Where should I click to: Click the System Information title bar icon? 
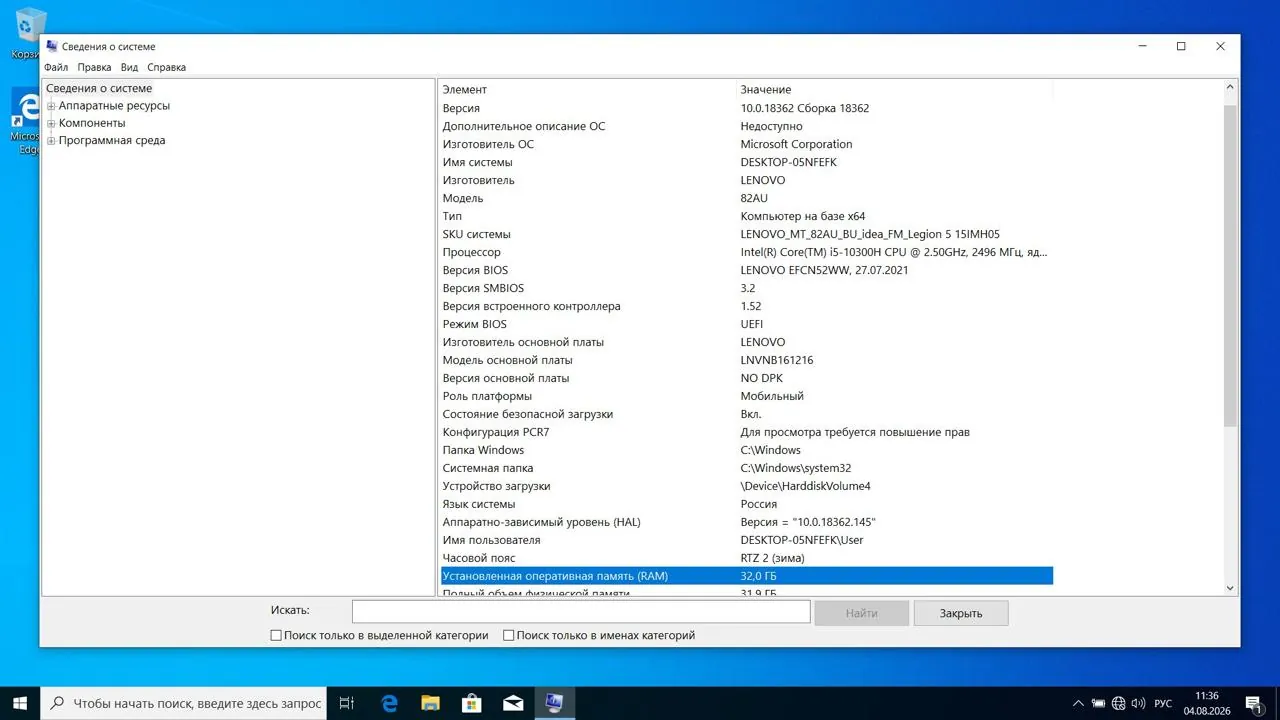pyautogui.click(x=51, y=46)
